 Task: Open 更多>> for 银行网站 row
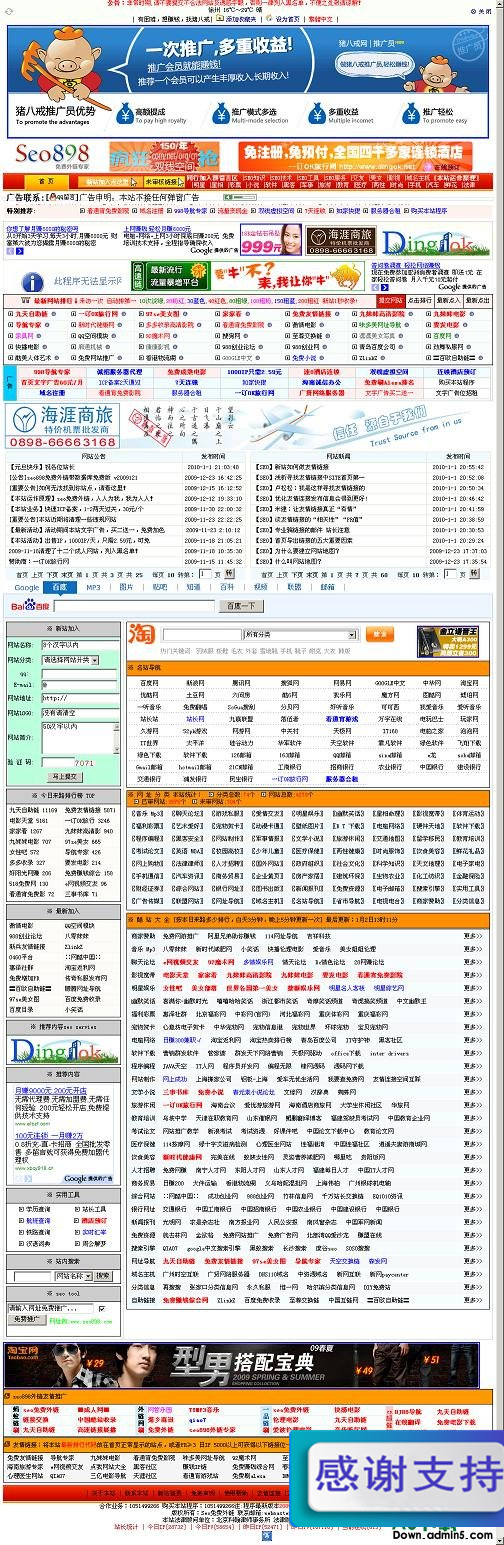(473, 1208)
